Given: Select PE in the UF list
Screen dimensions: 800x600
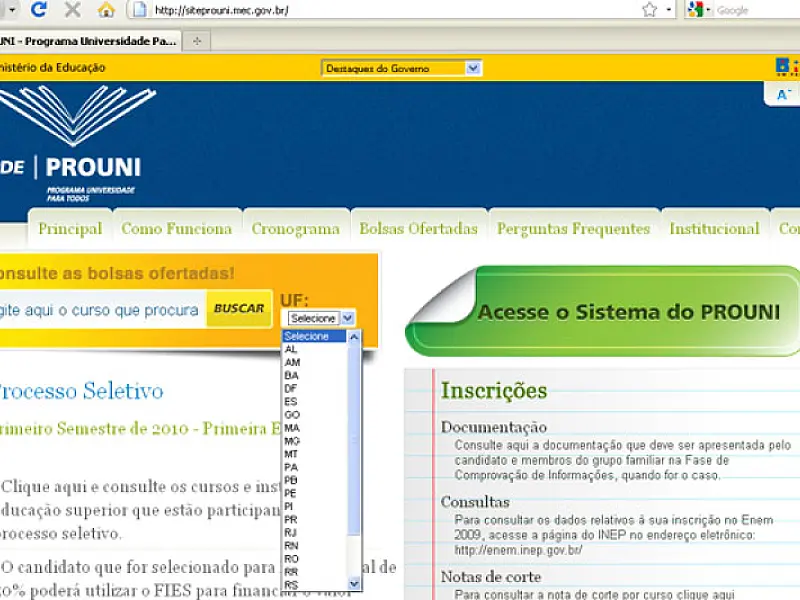Looking at the screenshot, I should point(315,493).
